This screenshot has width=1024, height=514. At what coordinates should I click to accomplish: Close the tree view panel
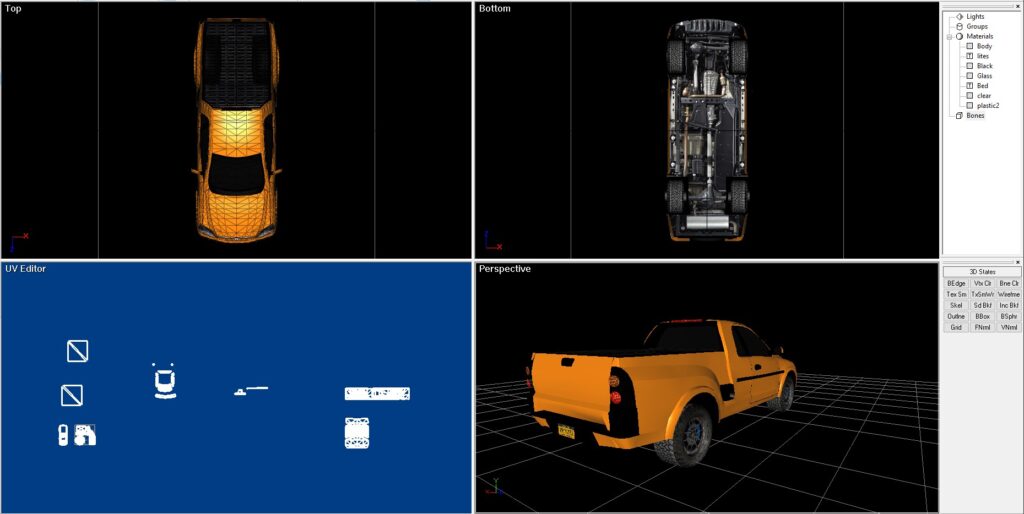point(1017,6)
